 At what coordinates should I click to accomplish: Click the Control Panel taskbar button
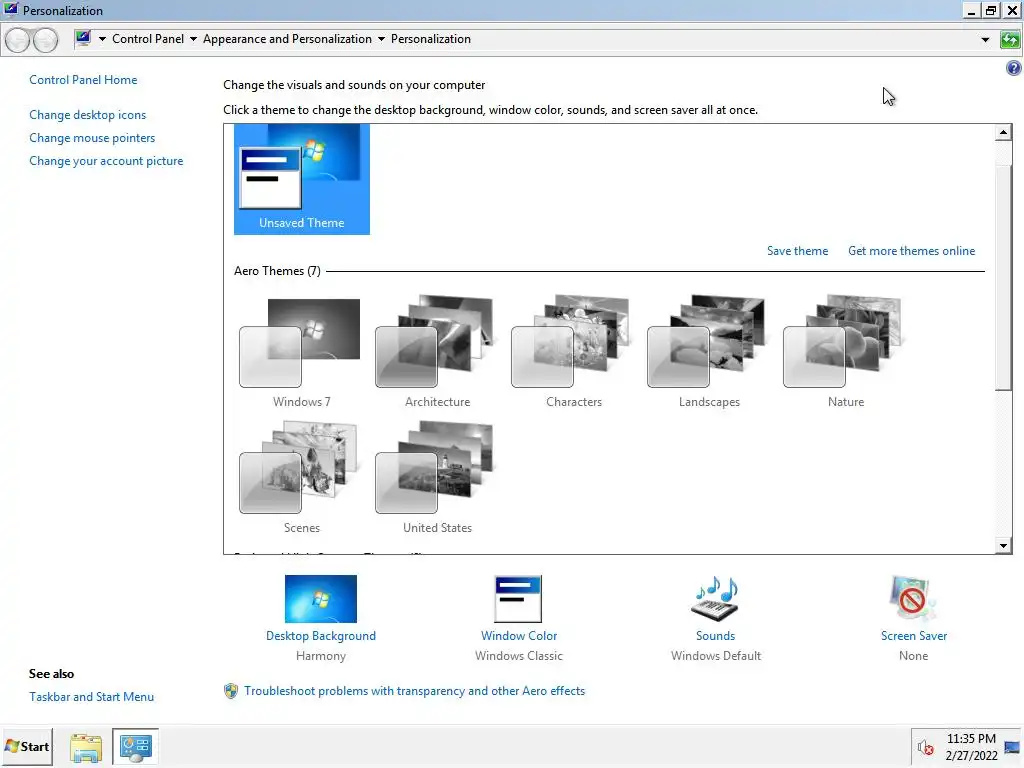pos(136,747)
